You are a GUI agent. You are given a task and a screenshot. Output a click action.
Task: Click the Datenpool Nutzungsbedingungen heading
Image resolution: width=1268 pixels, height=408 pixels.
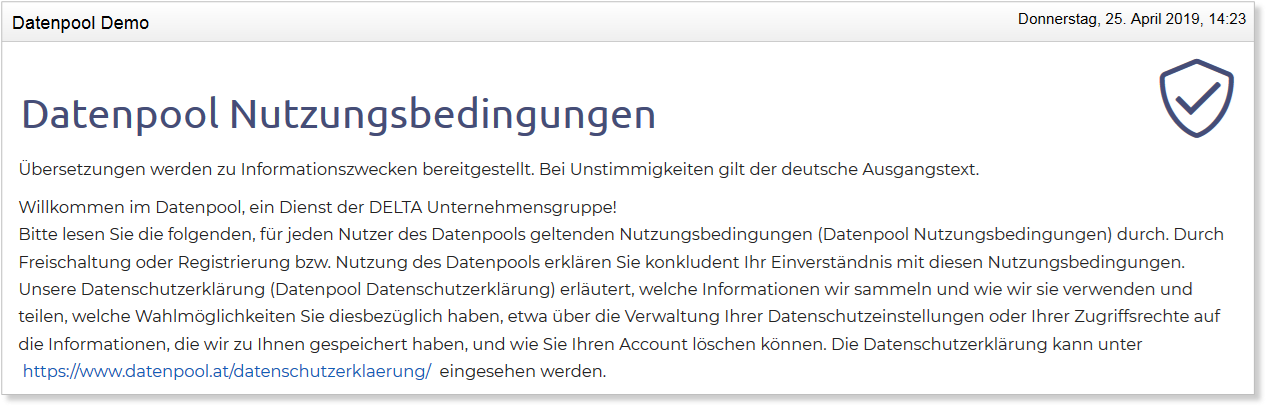click(x=339, y=114)
